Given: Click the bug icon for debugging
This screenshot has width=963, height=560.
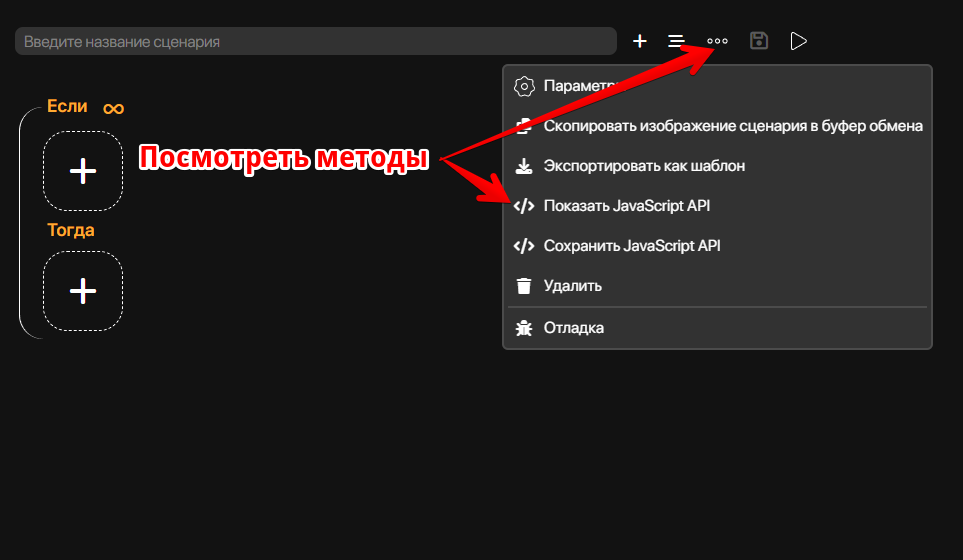Looking at the screenshot, I should click(524, 328).
